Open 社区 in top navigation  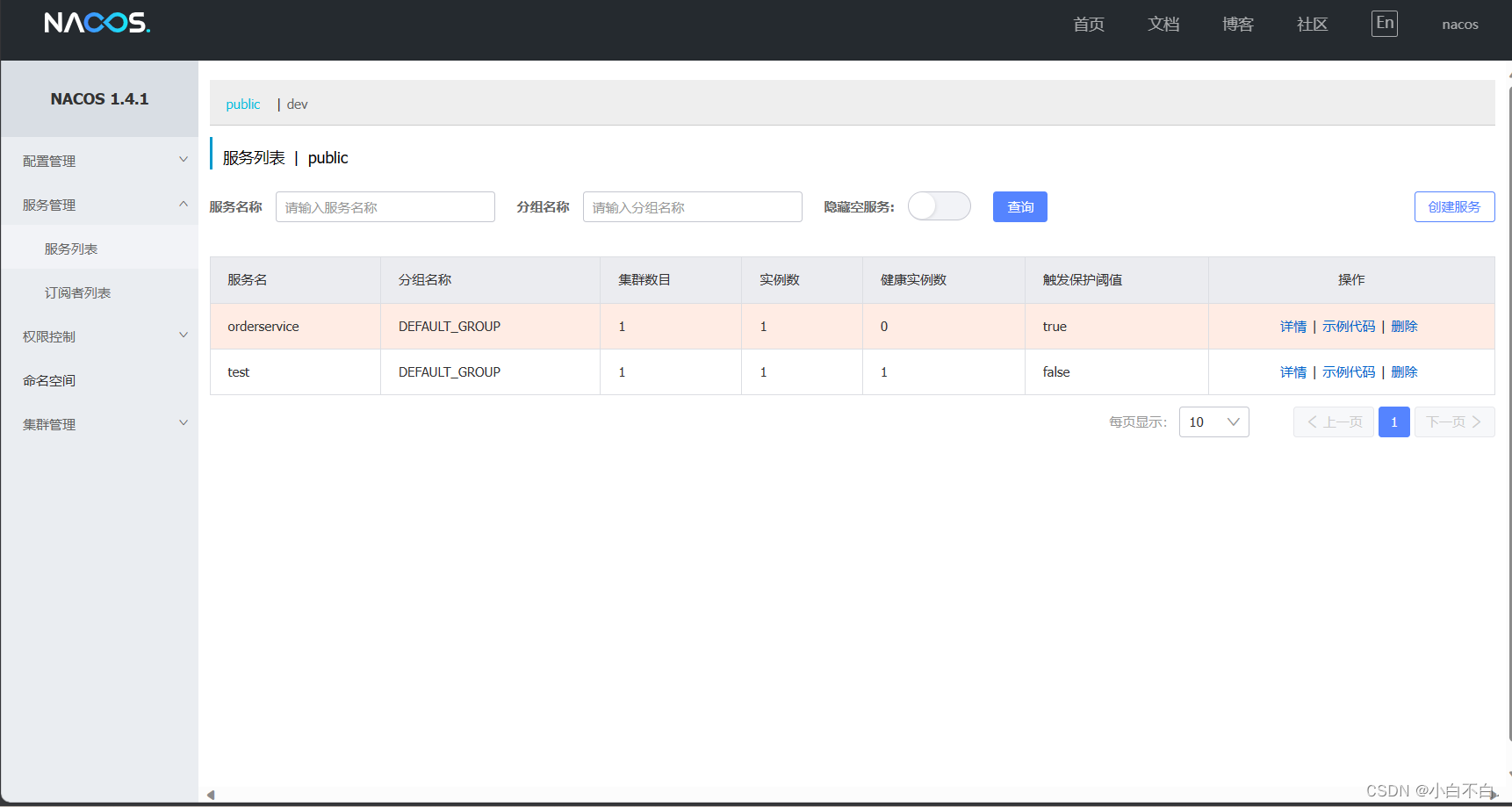point(1313,25)
